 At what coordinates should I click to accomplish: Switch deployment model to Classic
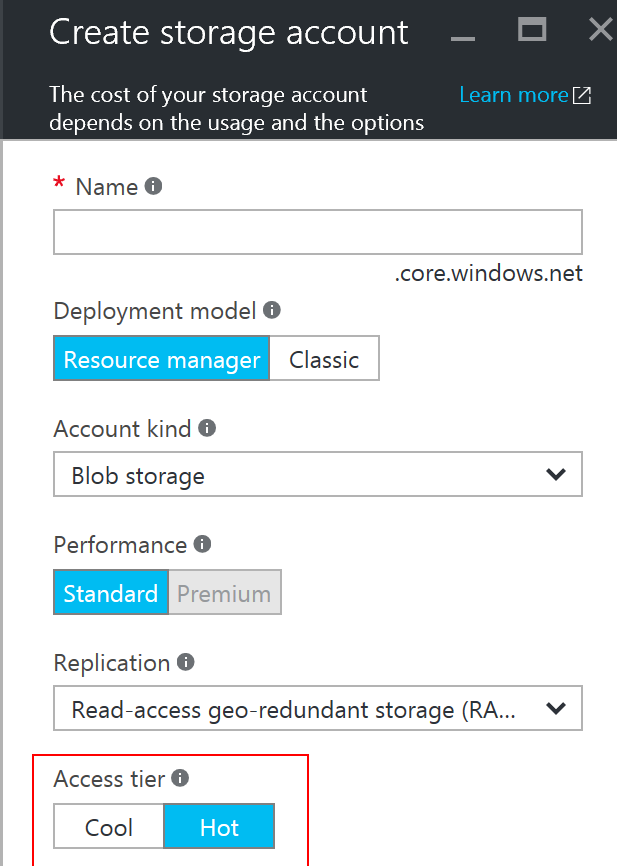pos(324,360)
